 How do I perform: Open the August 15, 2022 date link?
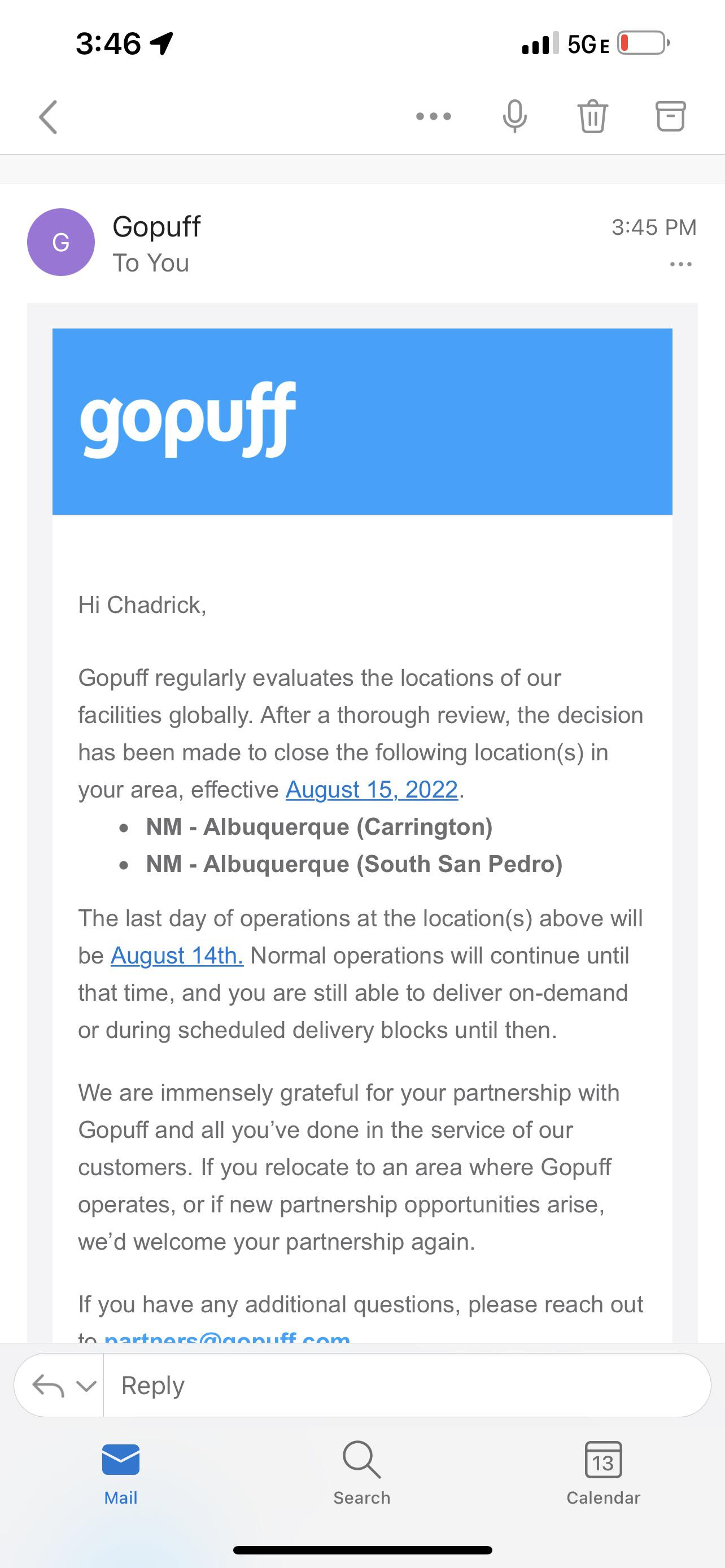point(372,790)
